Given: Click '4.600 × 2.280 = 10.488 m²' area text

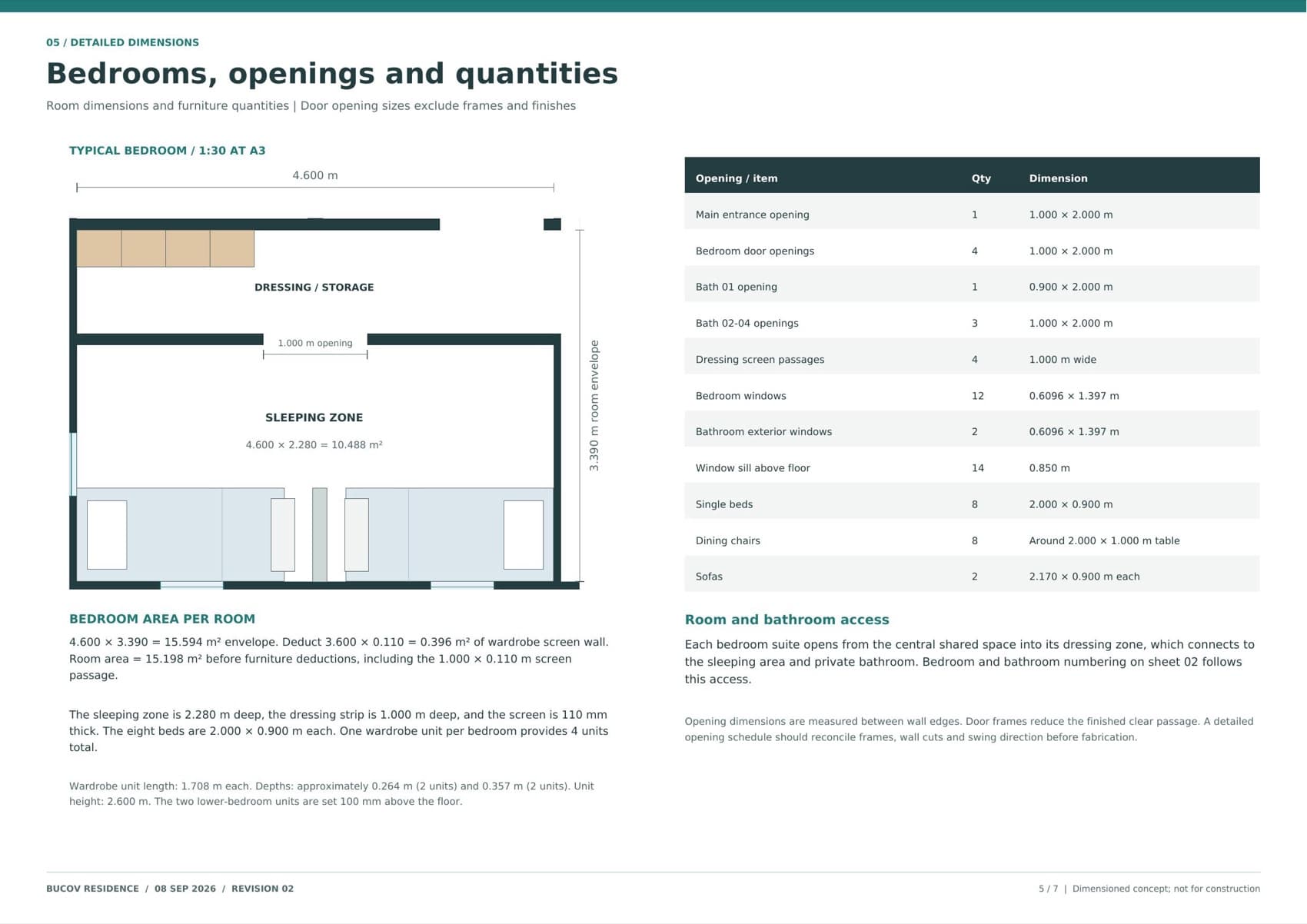Looking at the screenshot, I should tap(314, 445).
